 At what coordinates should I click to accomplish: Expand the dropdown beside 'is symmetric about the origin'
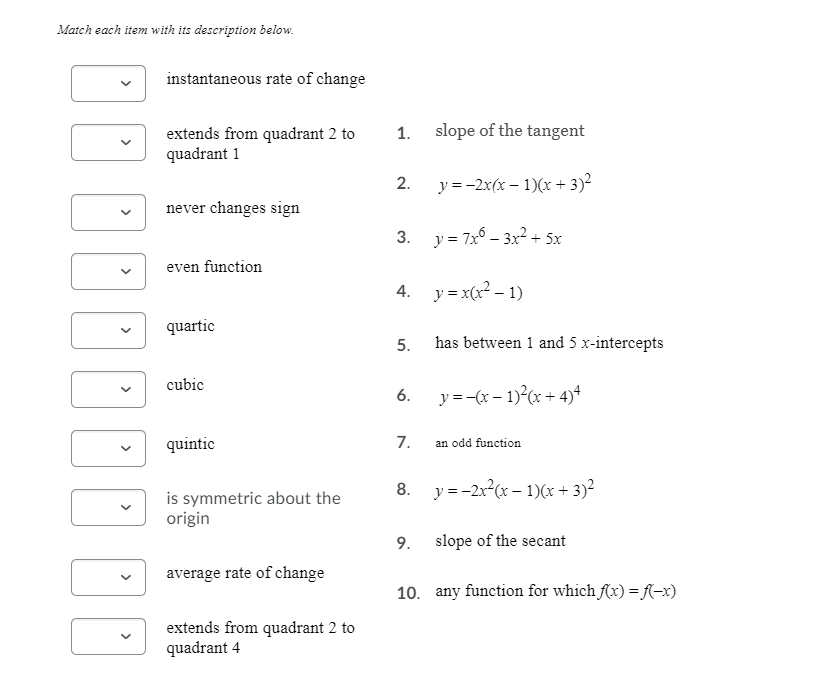pyautogui.click(x=108, y=508)
